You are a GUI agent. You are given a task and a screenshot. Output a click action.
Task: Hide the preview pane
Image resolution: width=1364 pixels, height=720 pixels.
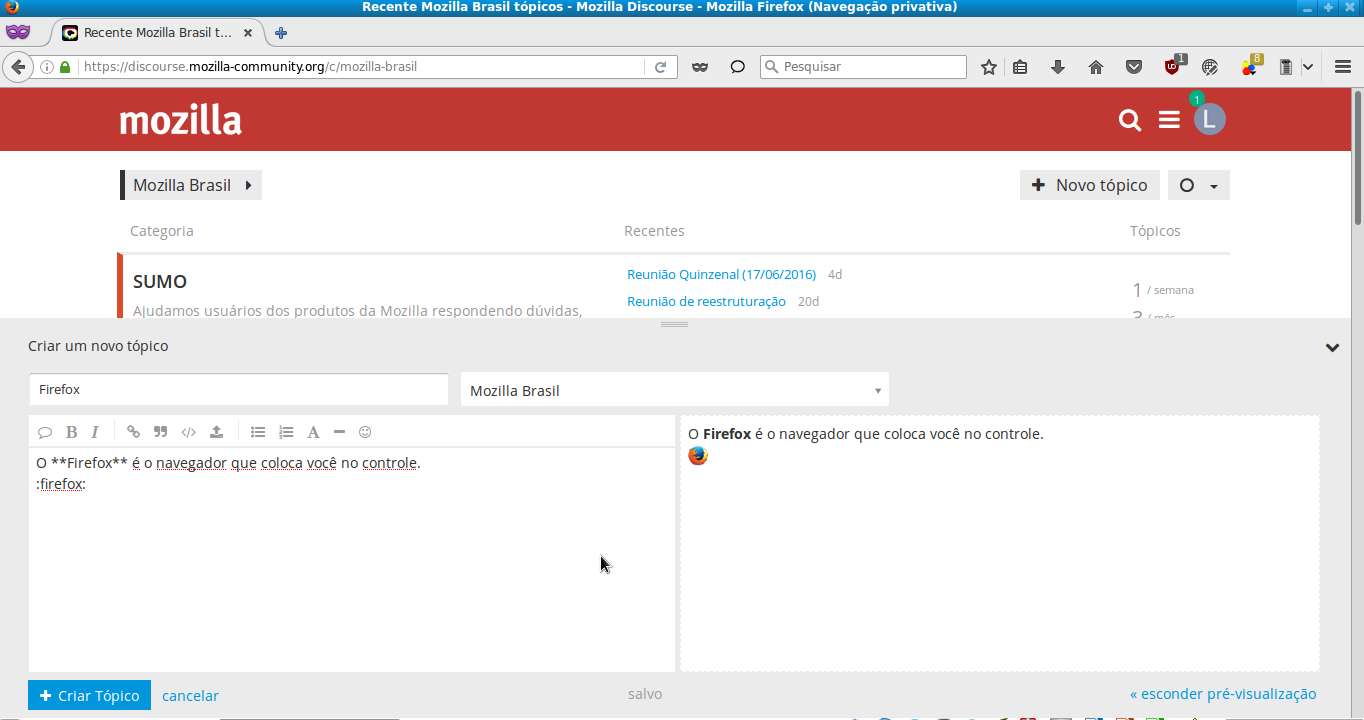tap(1223, 694)
